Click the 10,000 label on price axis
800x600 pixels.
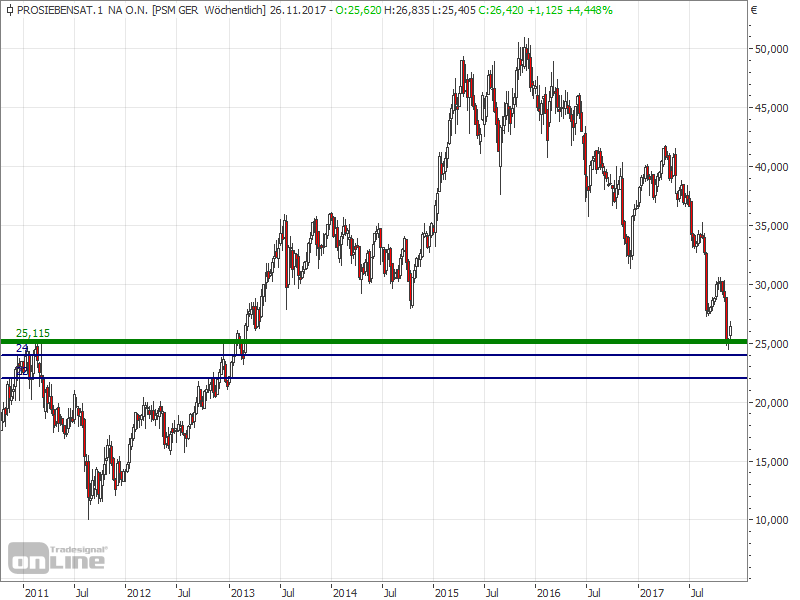pos(770,521)
